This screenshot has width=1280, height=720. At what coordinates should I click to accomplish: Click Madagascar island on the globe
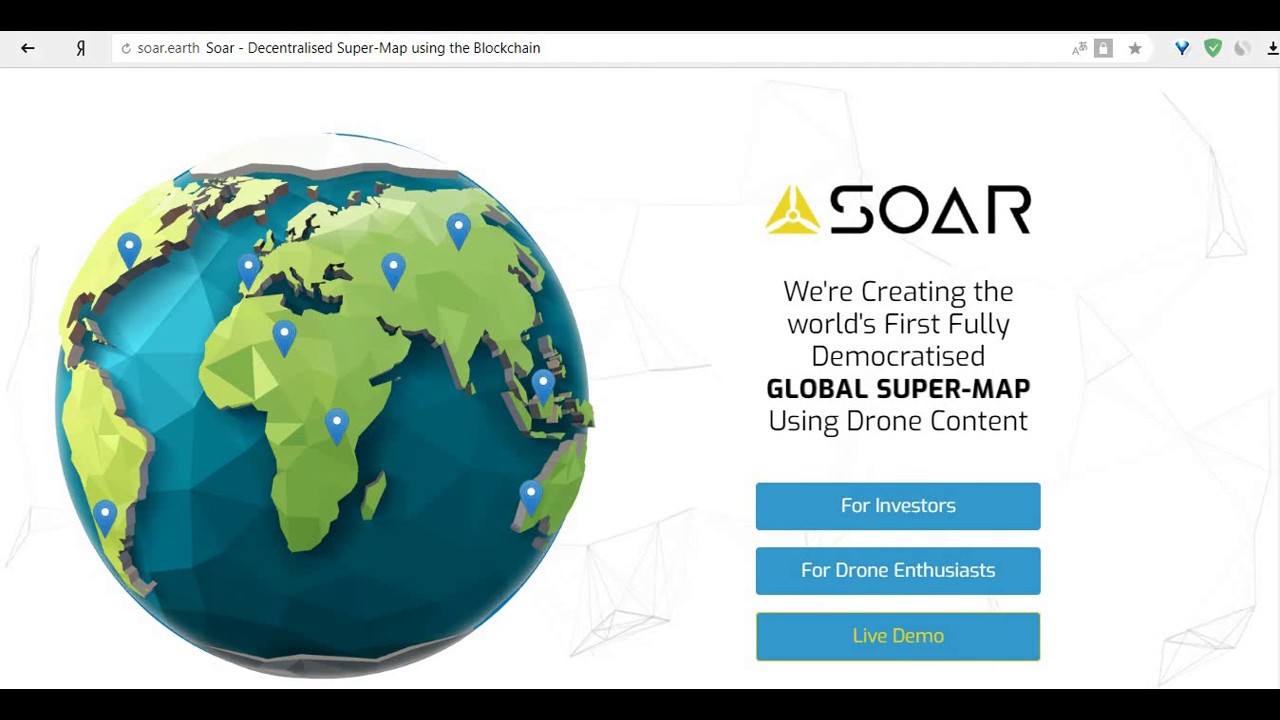(x=373, y=497)
